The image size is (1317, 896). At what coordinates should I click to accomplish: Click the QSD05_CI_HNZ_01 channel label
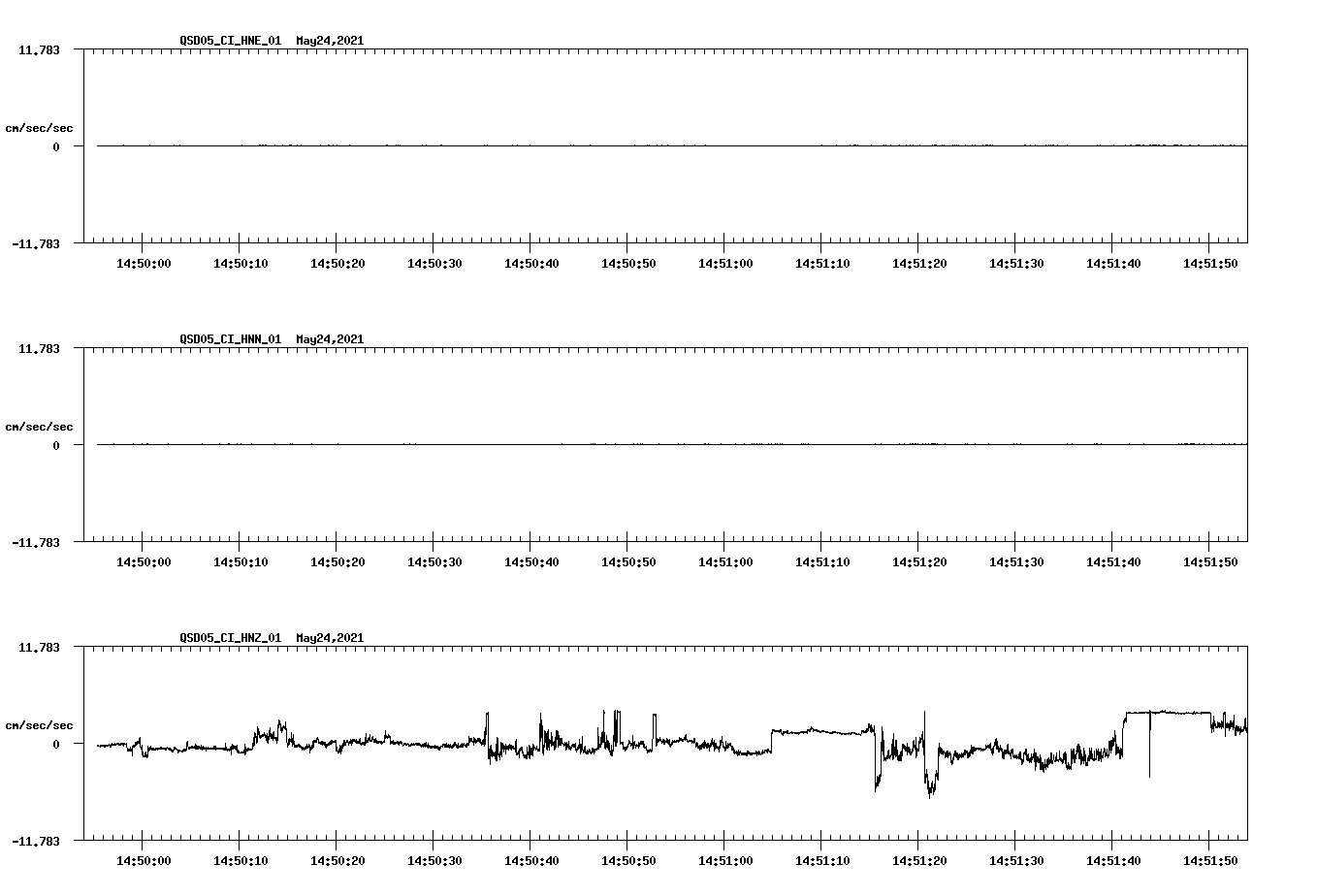pyautogui.click(x=231, y=638)
